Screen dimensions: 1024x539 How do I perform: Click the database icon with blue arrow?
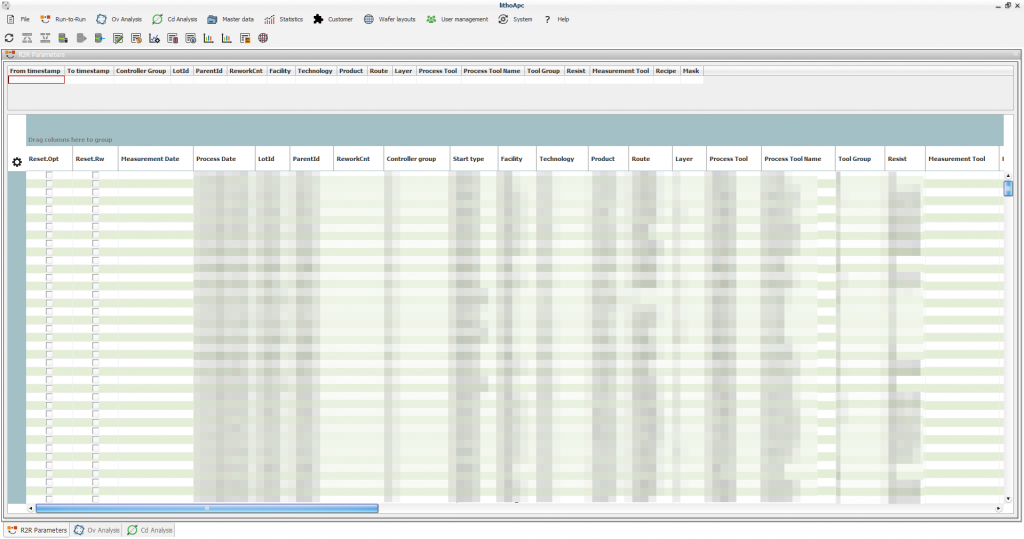click(99, 38)
